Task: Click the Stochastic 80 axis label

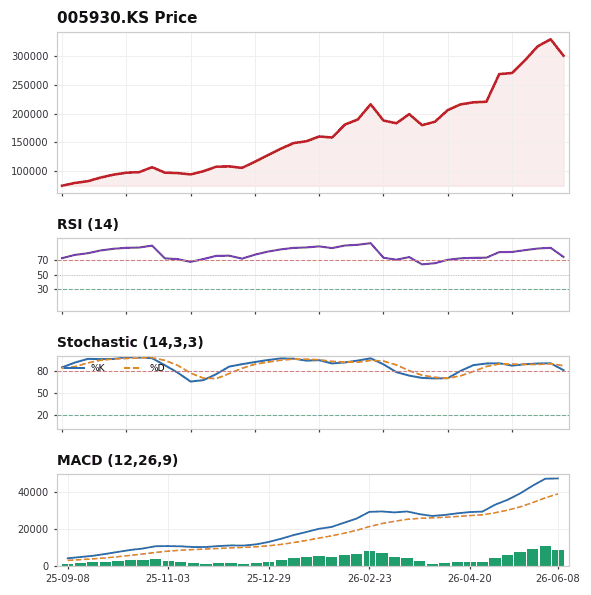Action: point(43,371)
